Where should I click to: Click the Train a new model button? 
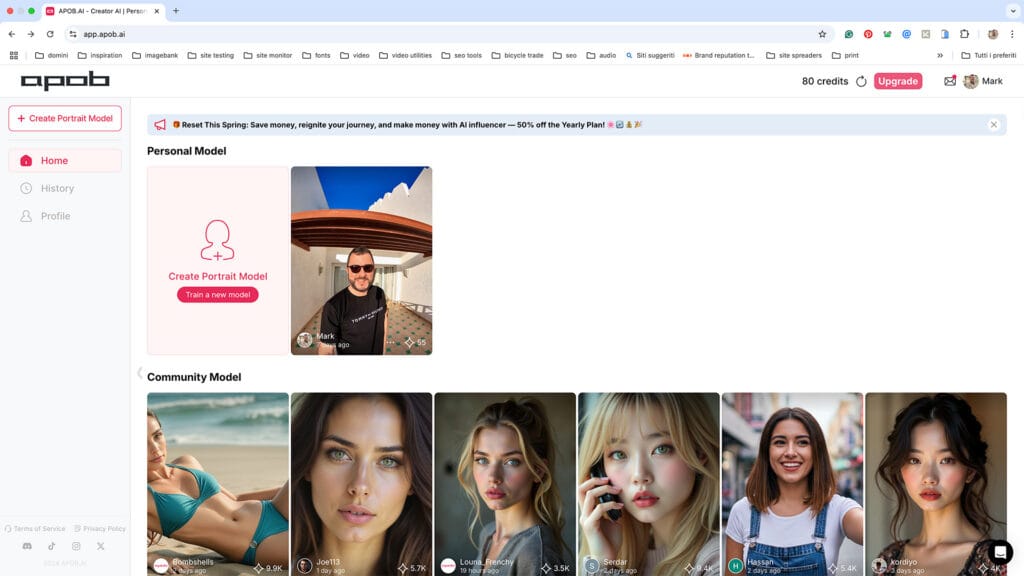(x=217, y=295)
